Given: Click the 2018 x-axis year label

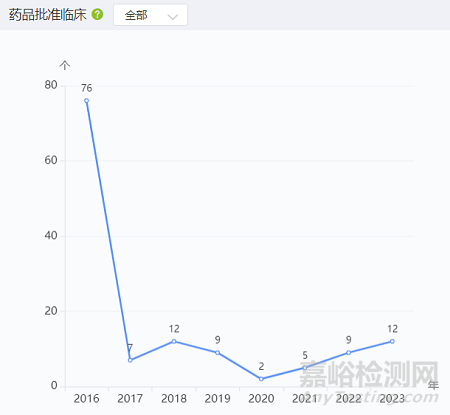Looking at the screenshot, I should coord(174,398).
